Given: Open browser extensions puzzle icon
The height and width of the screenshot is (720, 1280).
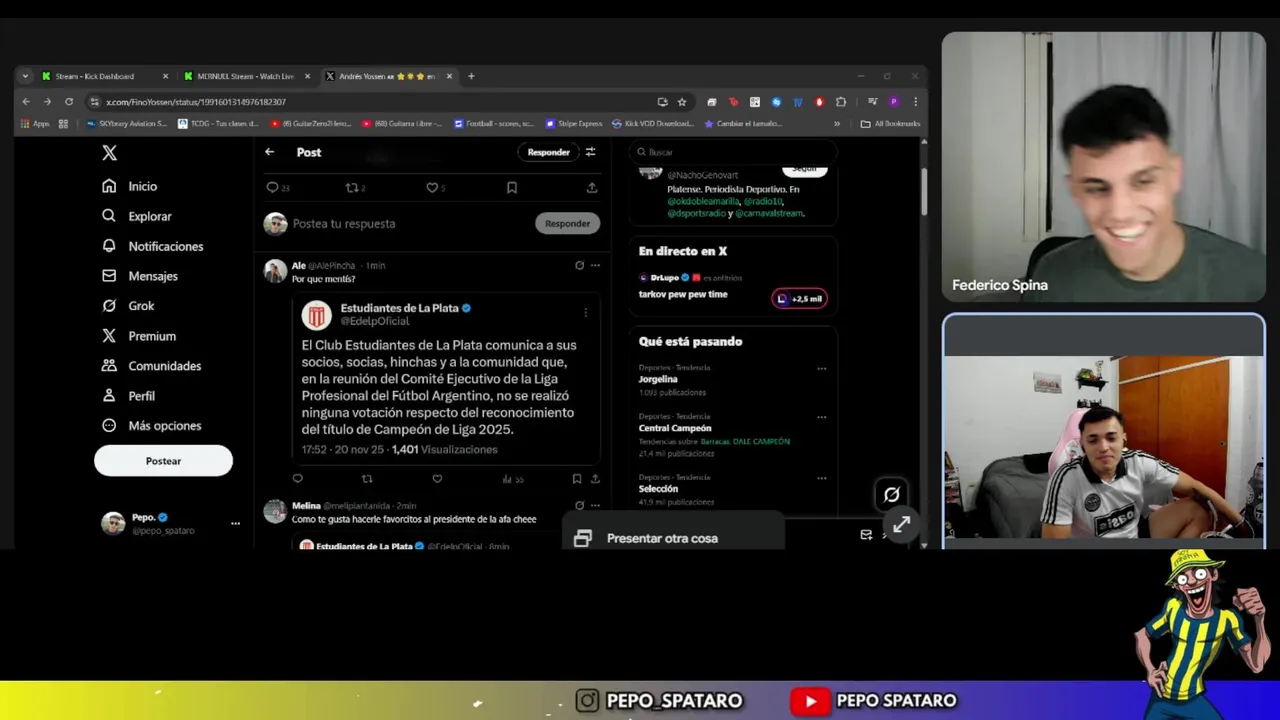Looking at the screenshot, I should (841, 101).
